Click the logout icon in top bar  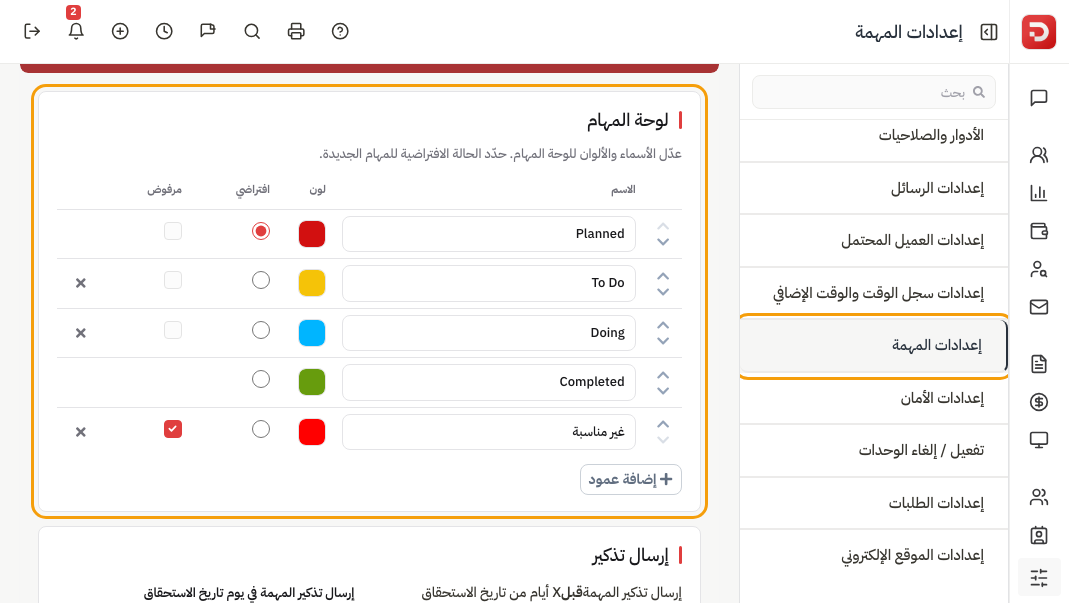point(32,31)
